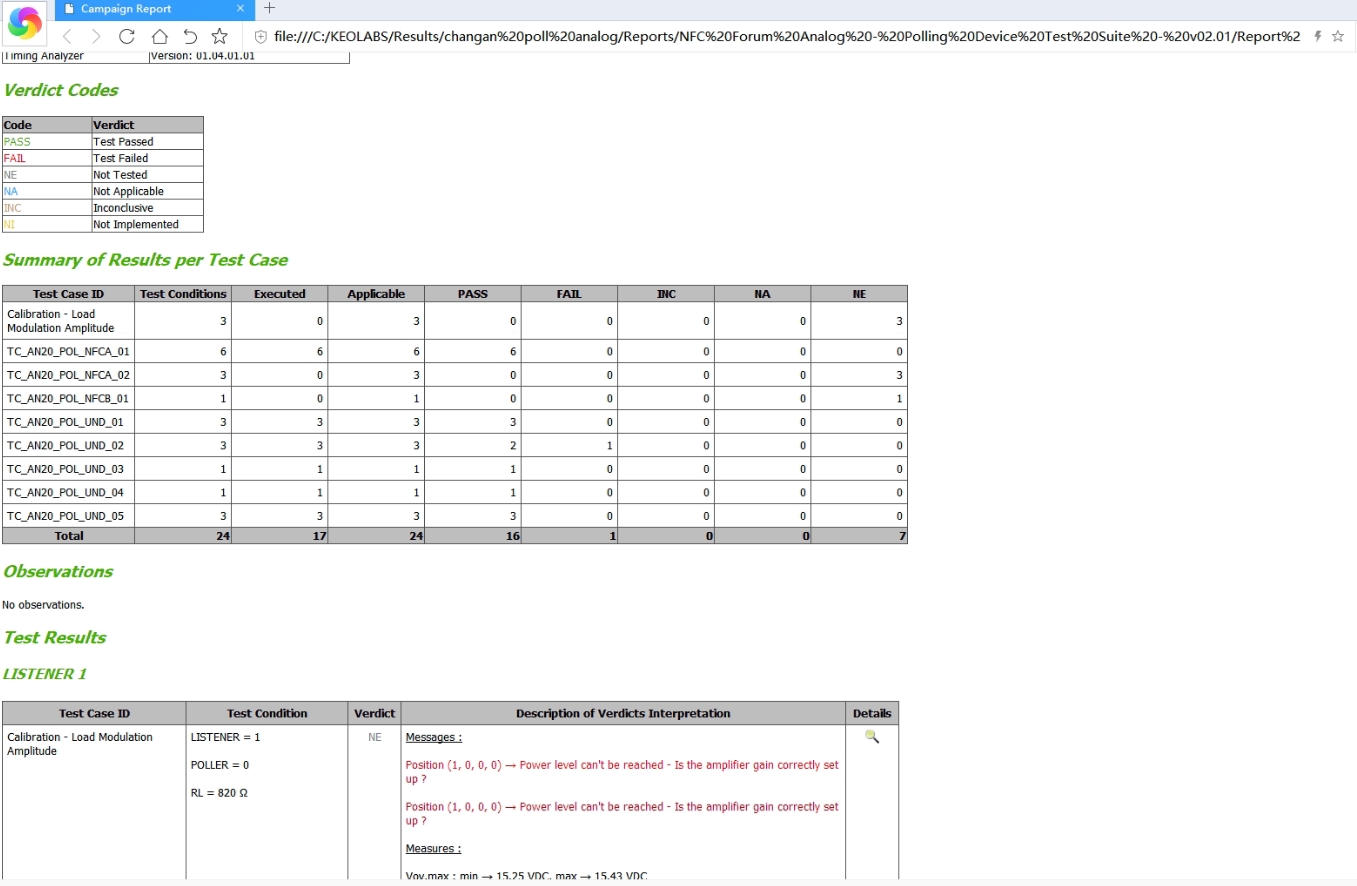Click the Verdict Codes heading
This screenshot has width=1357, height=886.
[61, 90]
